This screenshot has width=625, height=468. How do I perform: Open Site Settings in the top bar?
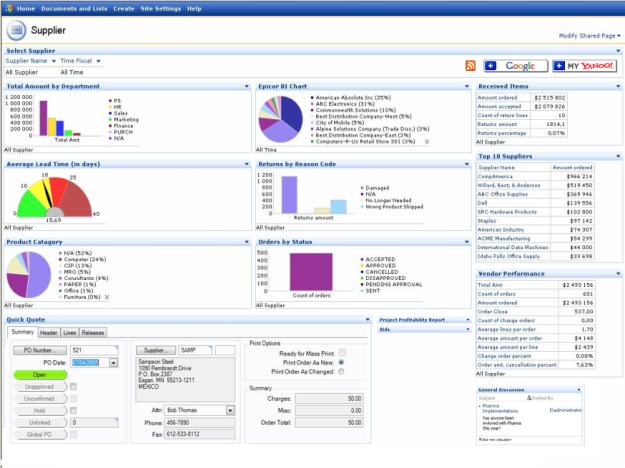pos(161,8)
